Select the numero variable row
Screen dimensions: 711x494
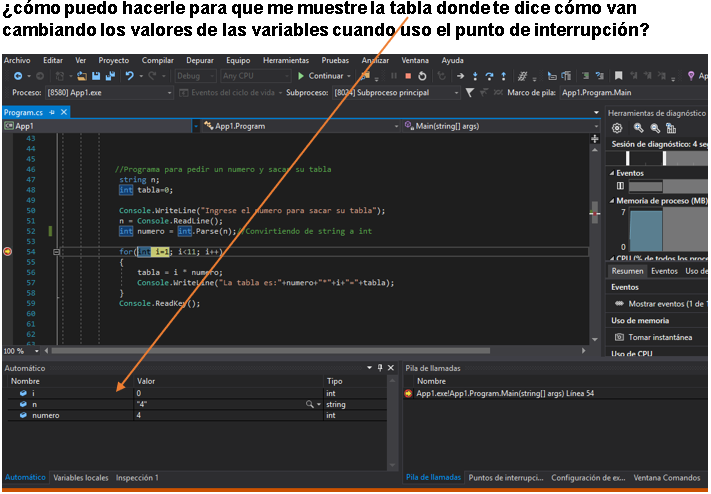point(197,415)
